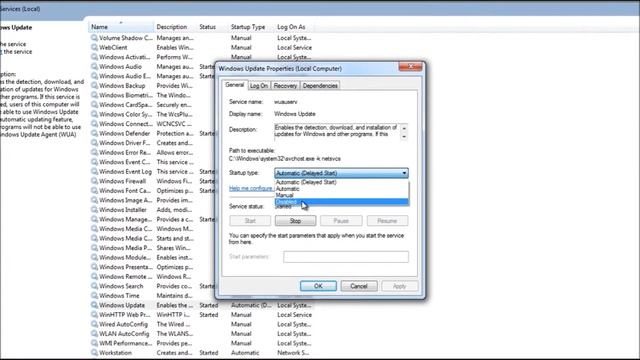Select the Windows Presentation Foundation row name
The image size is (640, 360).
tap(126, 267)
